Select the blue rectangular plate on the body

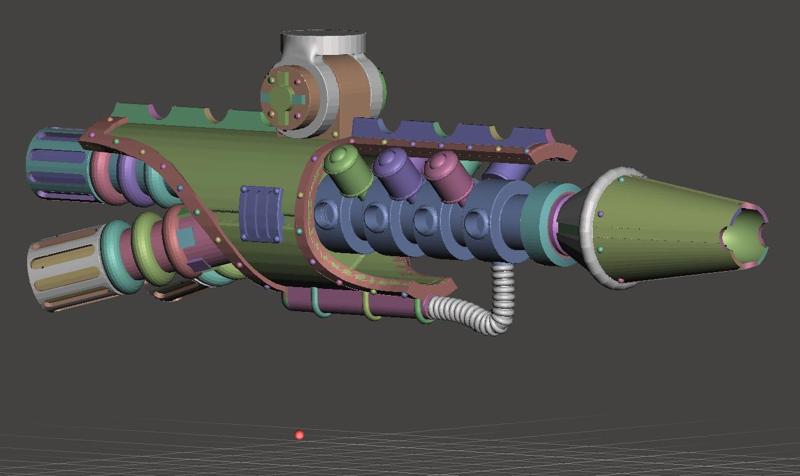(x=261, y=214)
